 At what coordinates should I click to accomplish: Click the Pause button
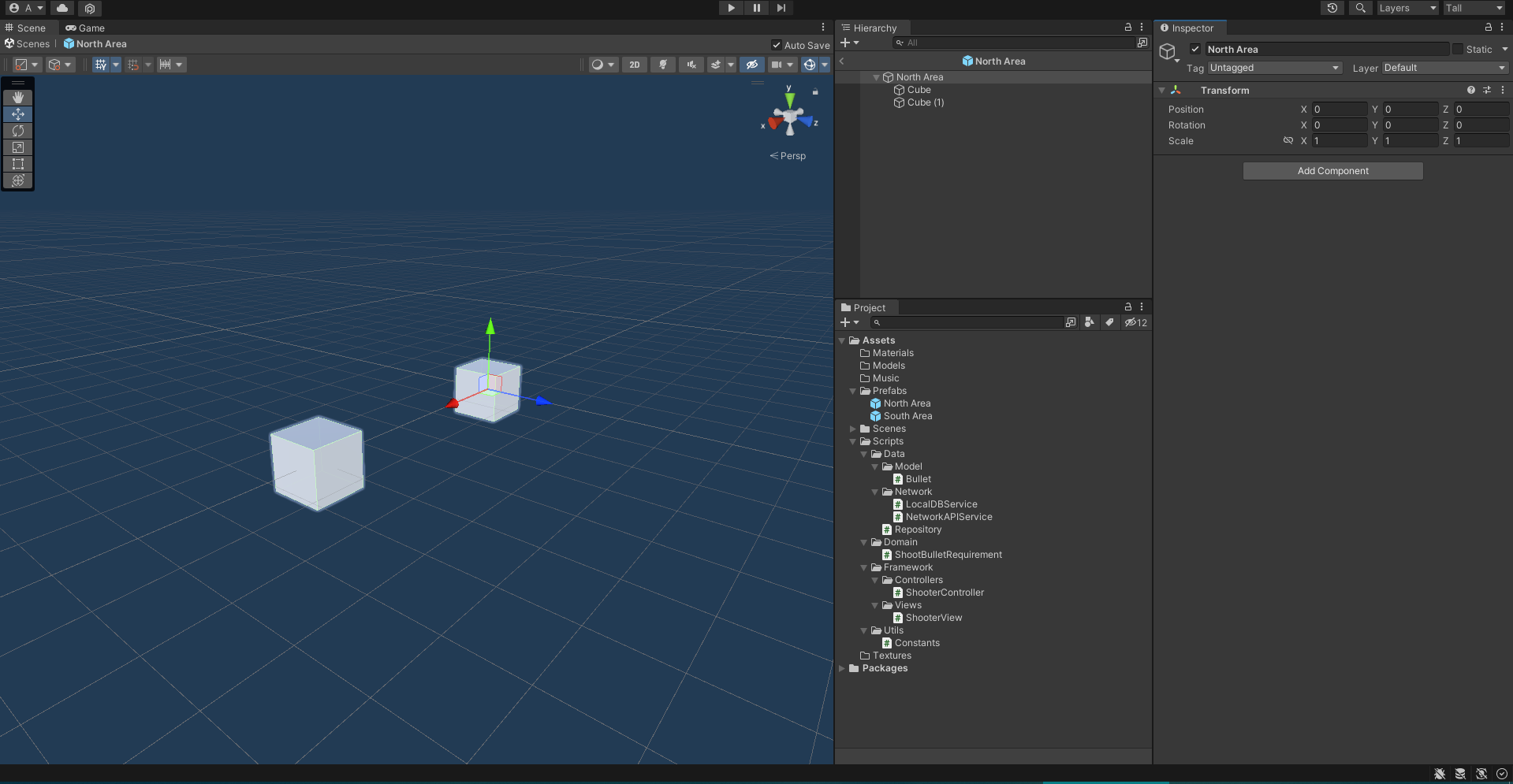(757, 8)
